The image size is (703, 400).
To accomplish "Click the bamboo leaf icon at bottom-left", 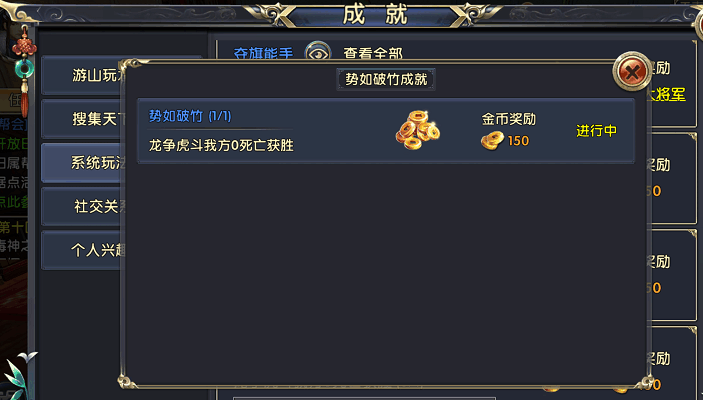I will 16,376.
